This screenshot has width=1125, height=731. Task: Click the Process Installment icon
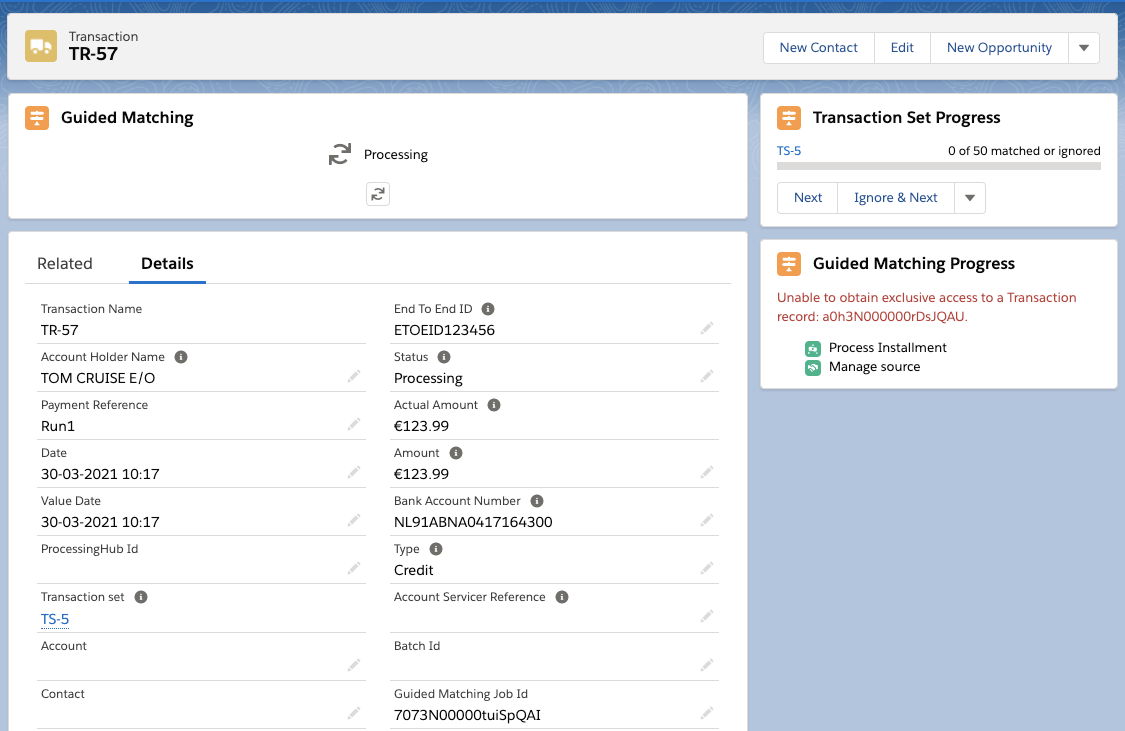813,348
